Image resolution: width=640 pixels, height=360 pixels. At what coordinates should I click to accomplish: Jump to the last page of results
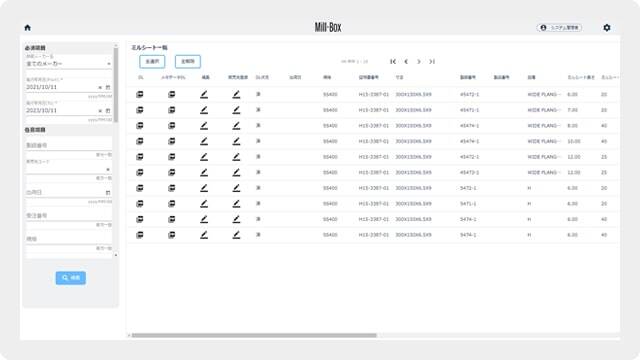click(x=432, y=62)
